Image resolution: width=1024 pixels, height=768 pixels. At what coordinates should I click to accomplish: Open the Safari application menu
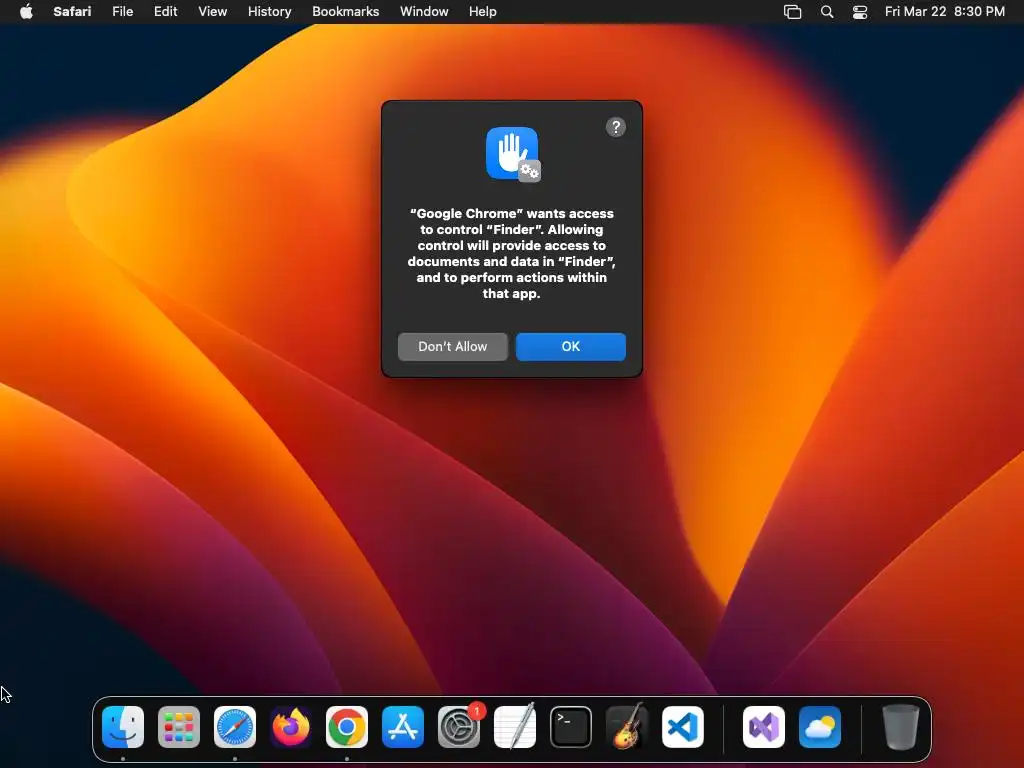[72, 12]
